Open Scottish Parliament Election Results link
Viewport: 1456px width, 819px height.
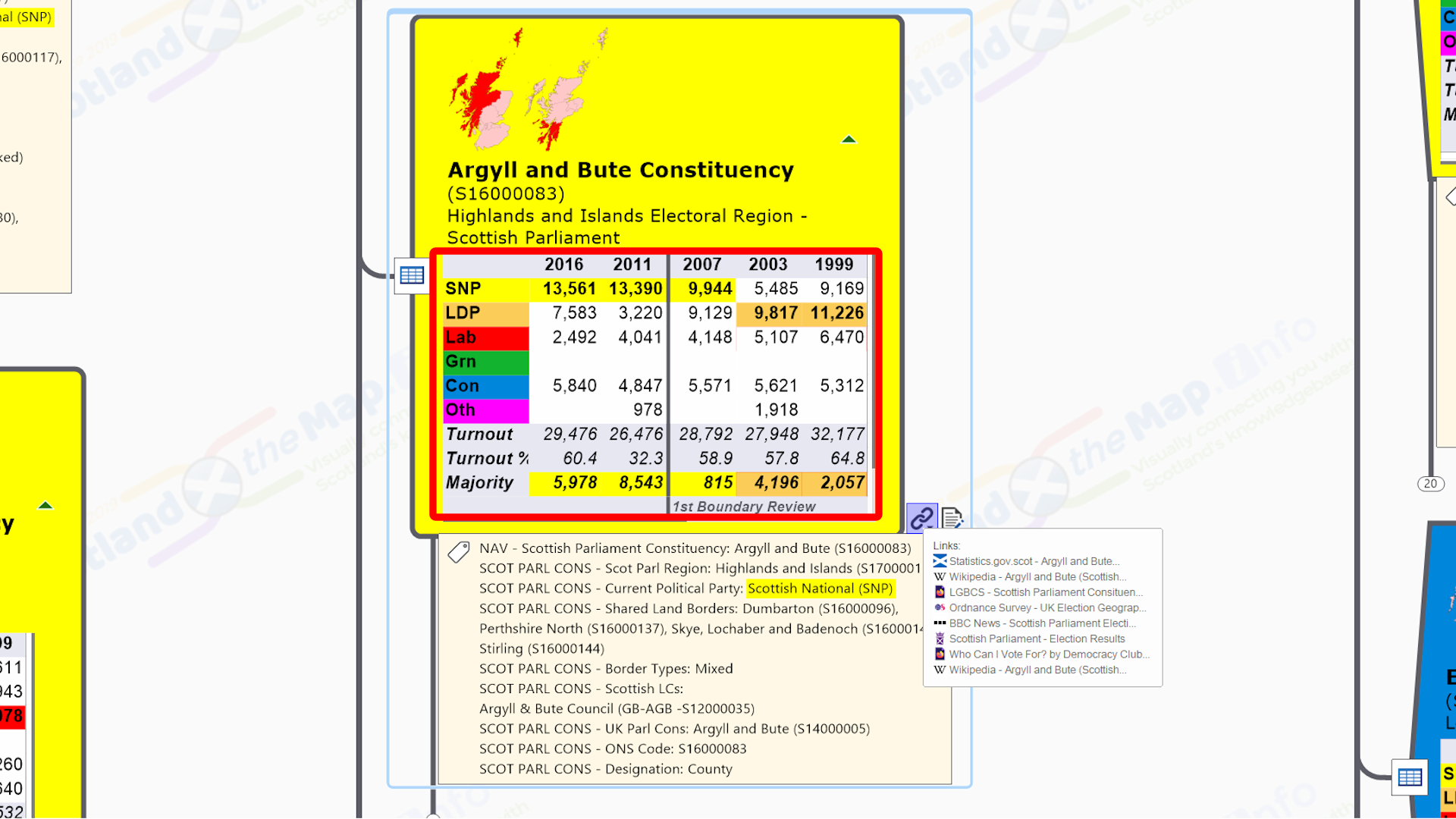point(1036,639)
